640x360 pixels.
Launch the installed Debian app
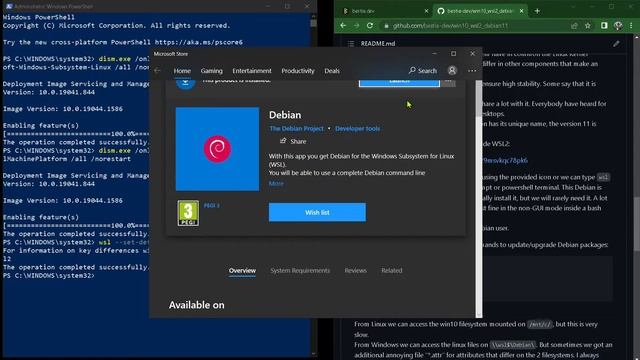pos(399,82)
